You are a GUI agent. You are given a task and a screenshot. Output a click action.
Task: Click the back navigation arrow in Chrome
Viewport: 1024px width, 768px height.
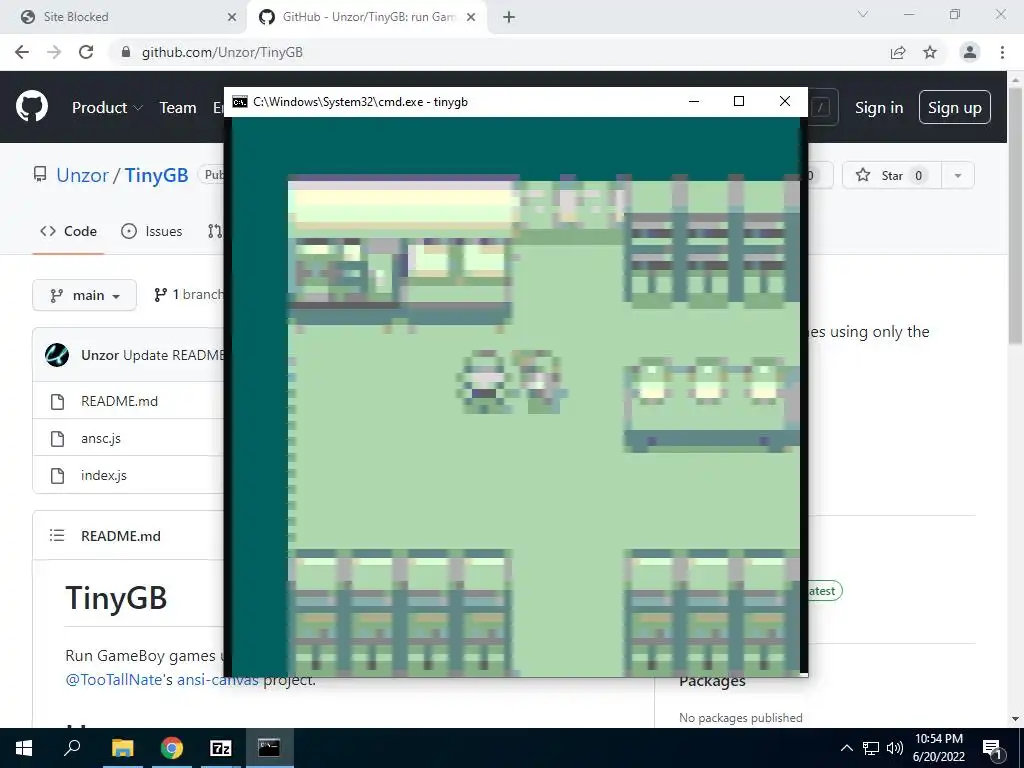22,52
